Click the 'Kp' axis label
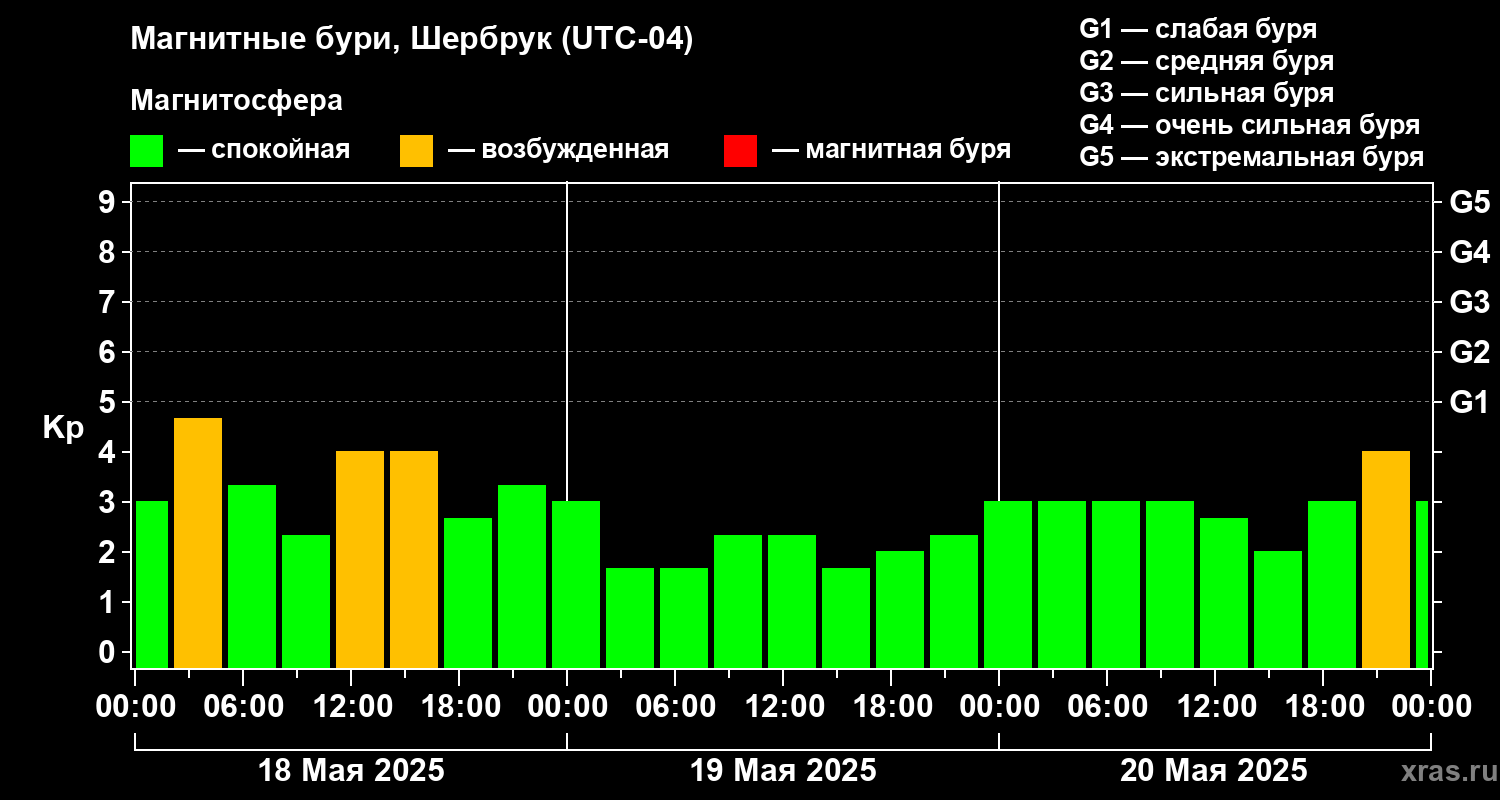Screen dimensions: 1500x800 pos(63,429)
